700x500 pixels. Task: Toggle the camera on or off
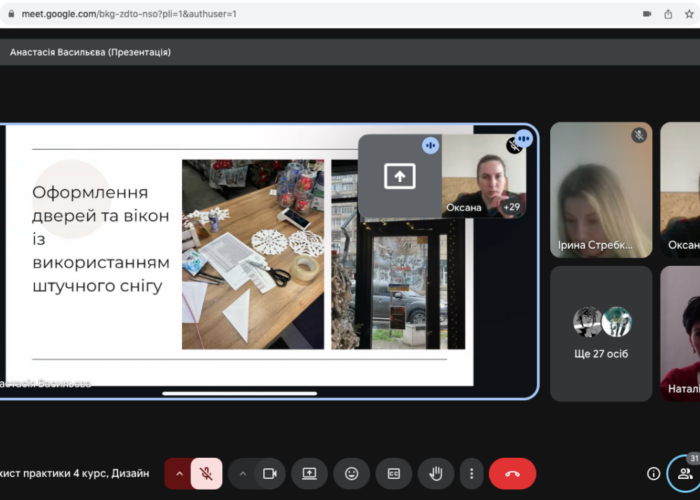(269, 473)
